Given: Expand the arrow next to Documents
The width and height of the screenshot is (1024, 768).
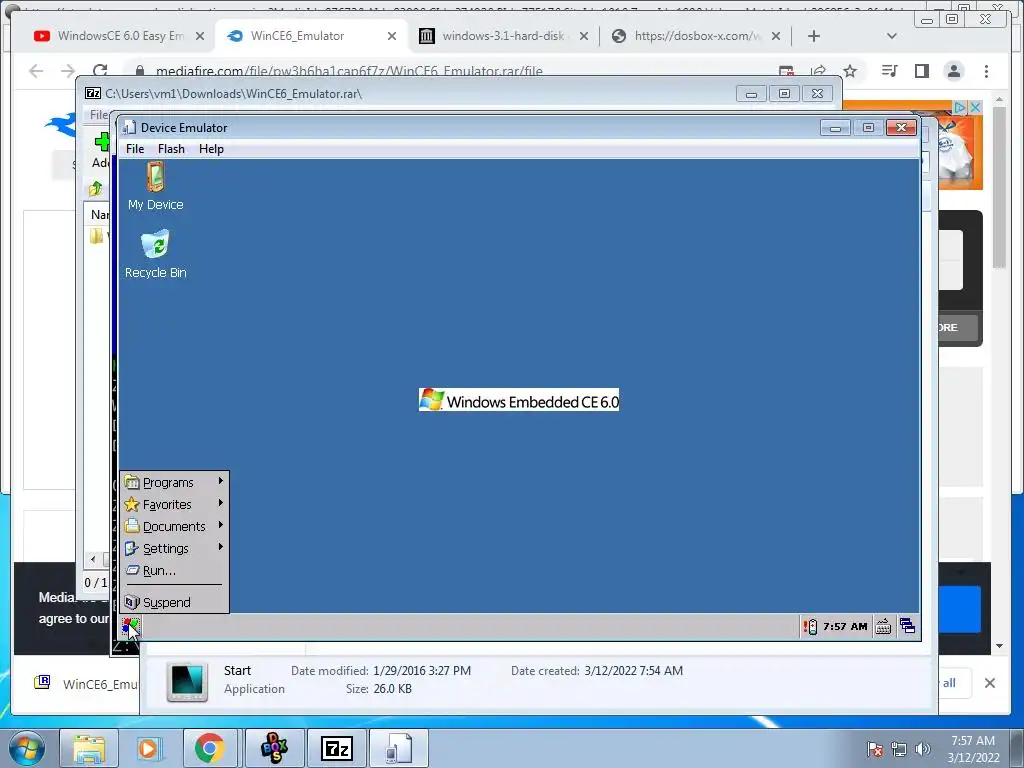Looking at the screenshot, I should tap(221, 524).
